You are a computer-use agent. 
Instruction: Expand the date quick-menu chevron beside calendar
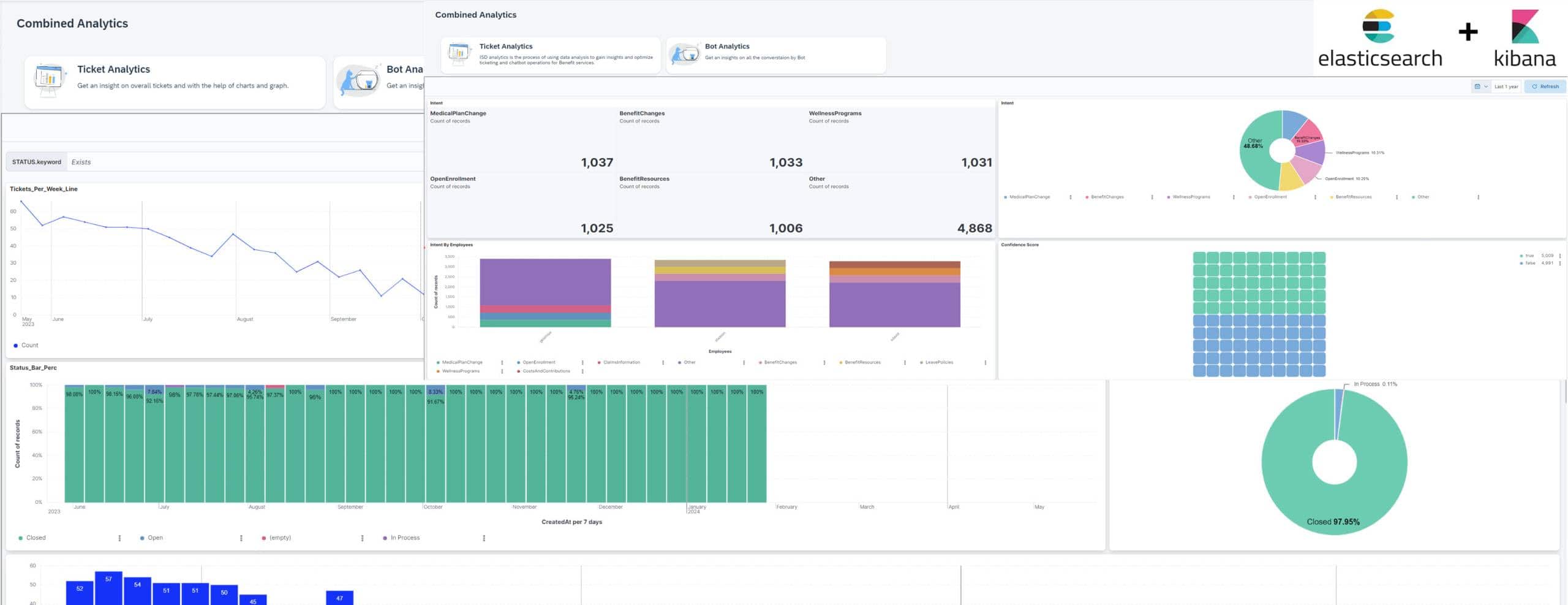tap(1485, 86)
